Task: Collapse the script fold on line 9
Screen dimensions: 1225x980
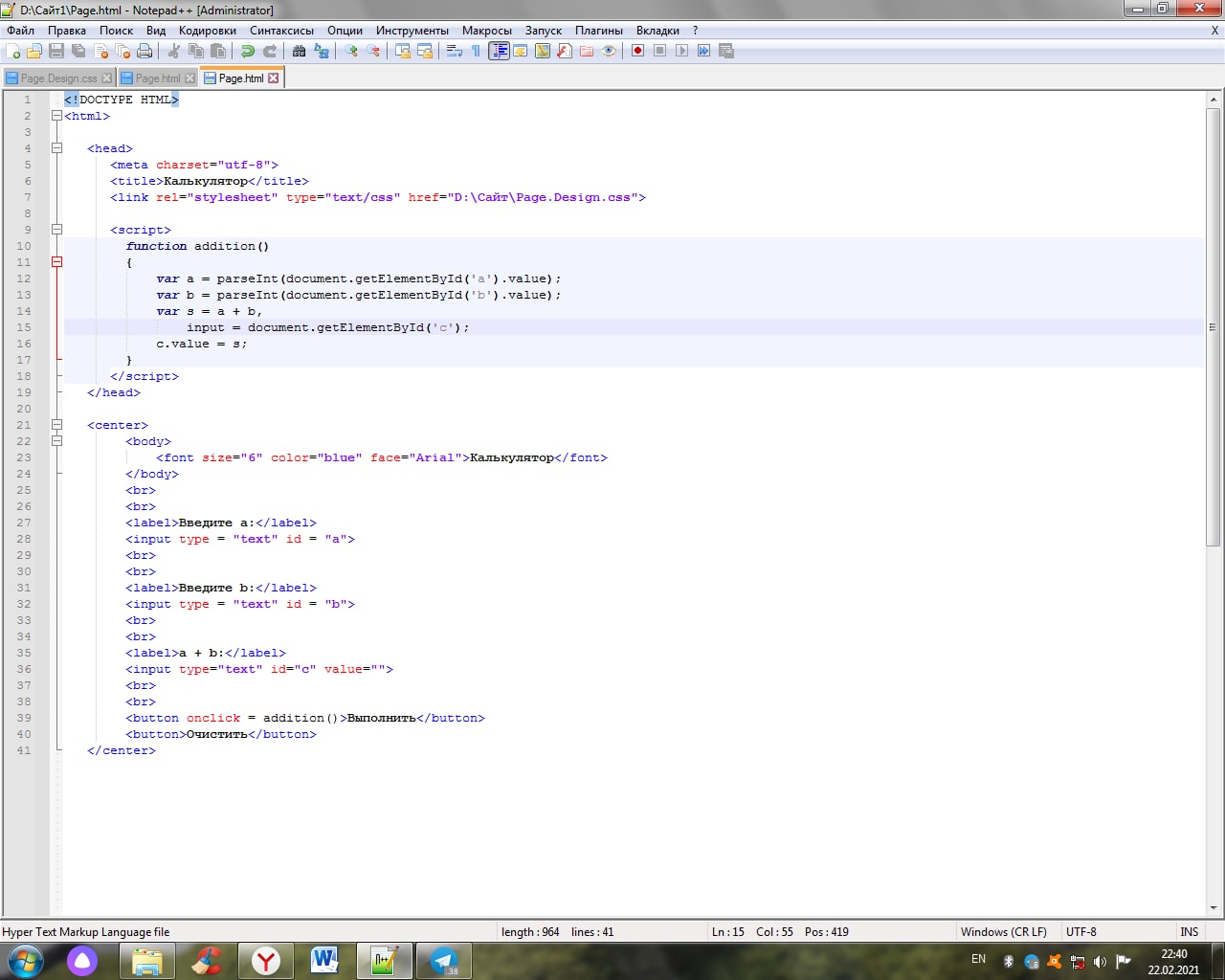Action: [x=56, y=230]
